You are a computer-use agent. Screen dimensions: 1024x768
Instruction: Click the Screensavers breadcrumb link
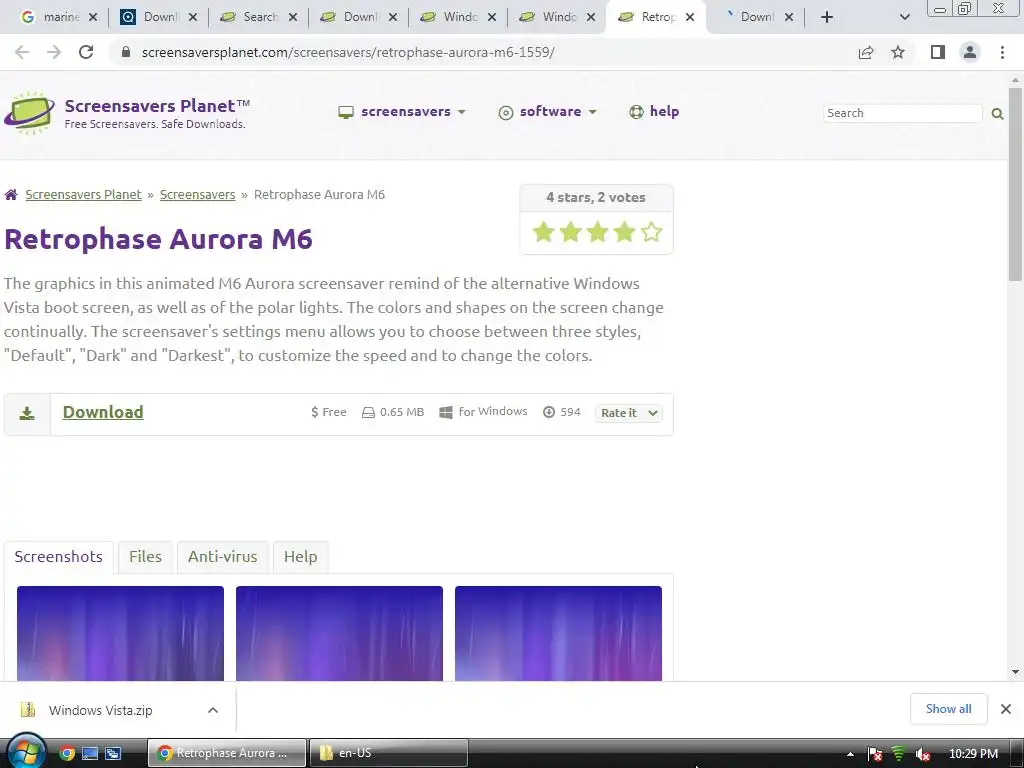coord(197,195)
